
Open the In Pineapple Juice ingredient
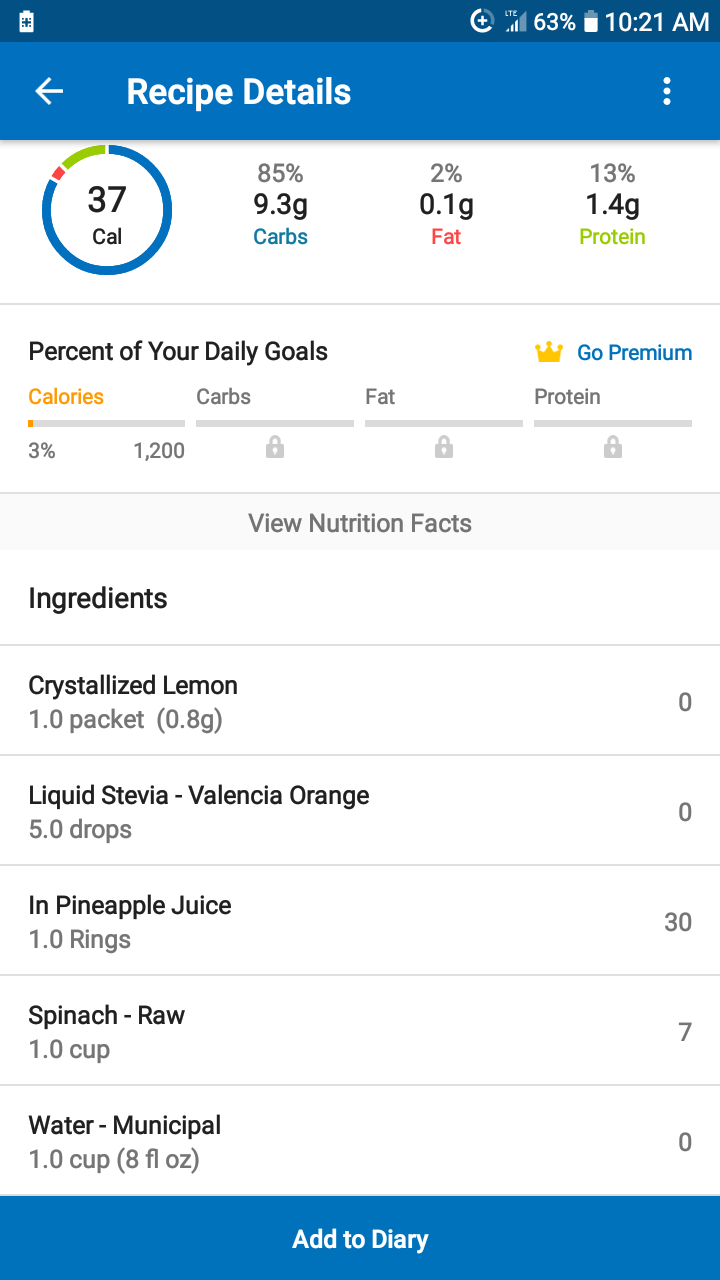(360, 921)
